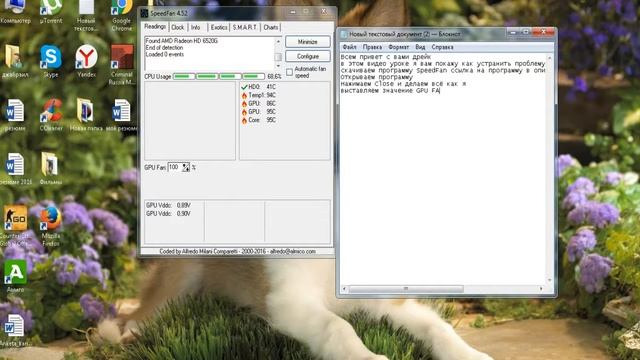Click the 'выставляем значение GPU FA' line
640x360 pixels.
coord(390,91)
